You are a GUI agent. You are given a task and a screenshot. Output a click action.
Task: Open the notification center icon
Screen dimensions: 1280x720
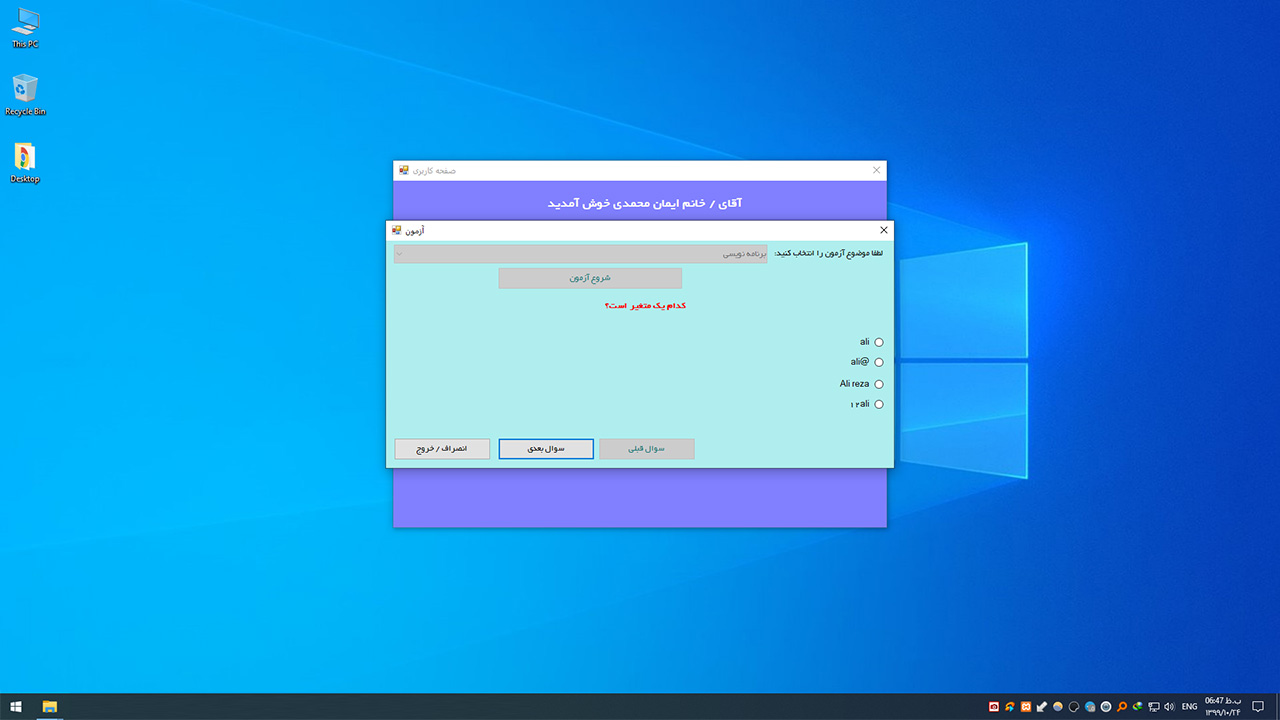pos(1258,707)
